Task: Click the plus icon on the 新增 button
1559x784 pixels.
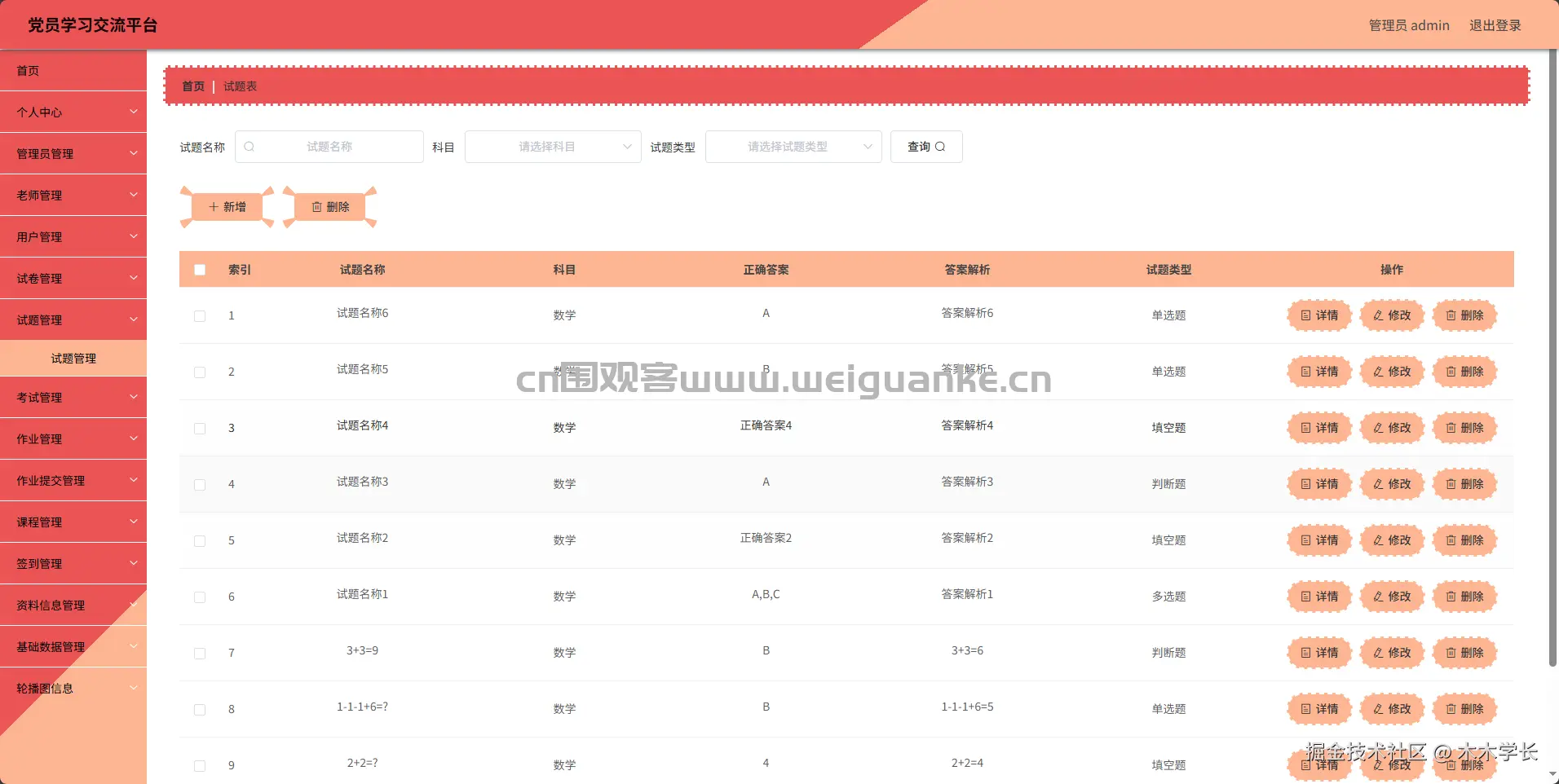Action: click(214, 206)
